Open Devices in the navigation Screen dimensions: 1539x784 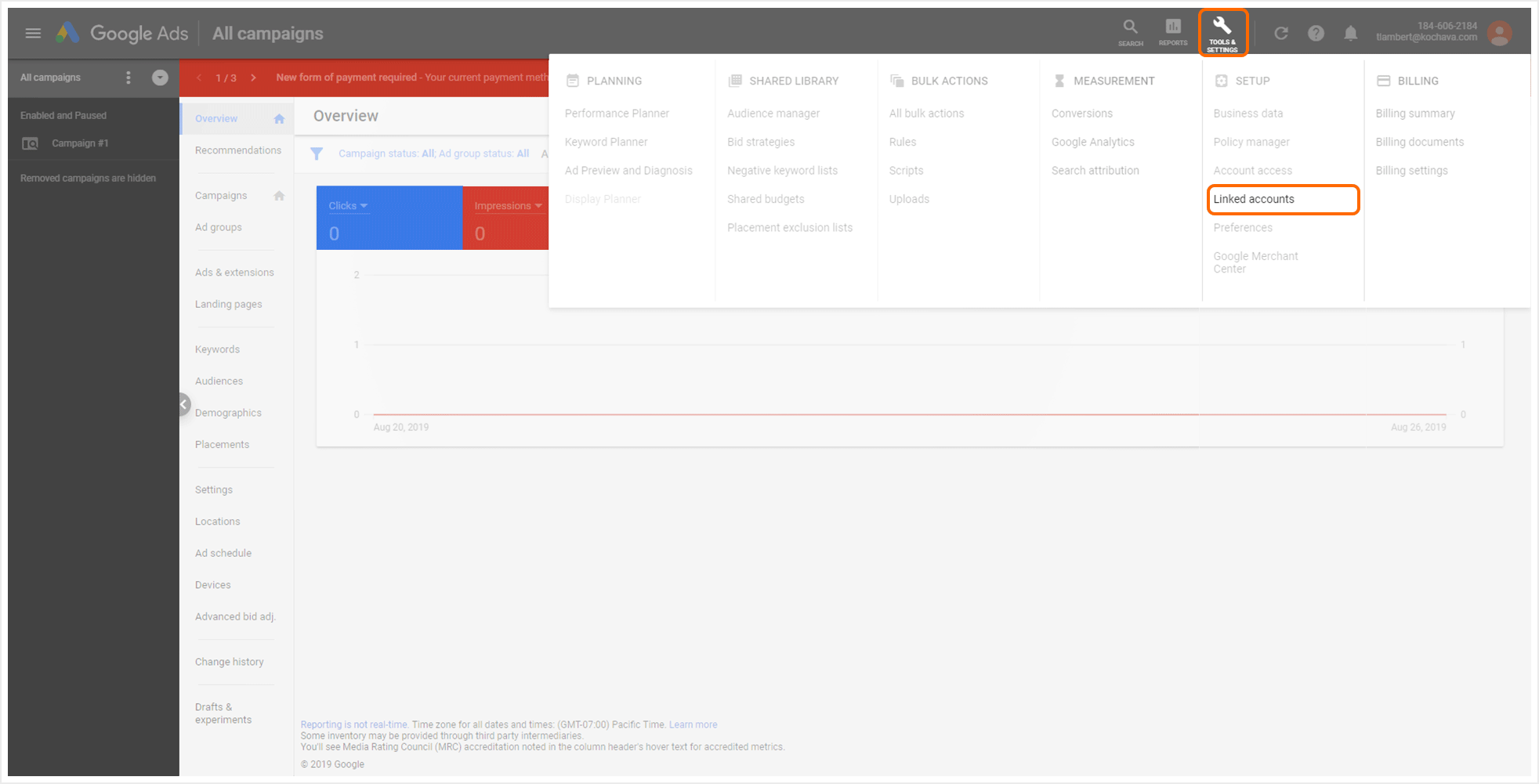tap(213, 585)
